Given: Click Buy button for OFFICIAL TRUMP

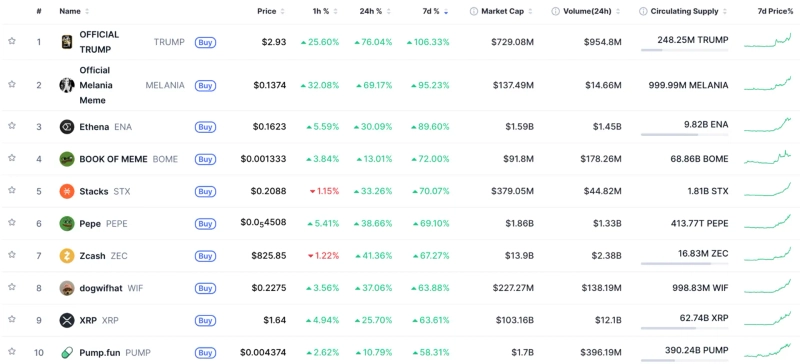Looking at the screenshot, I should coord(205,42).
